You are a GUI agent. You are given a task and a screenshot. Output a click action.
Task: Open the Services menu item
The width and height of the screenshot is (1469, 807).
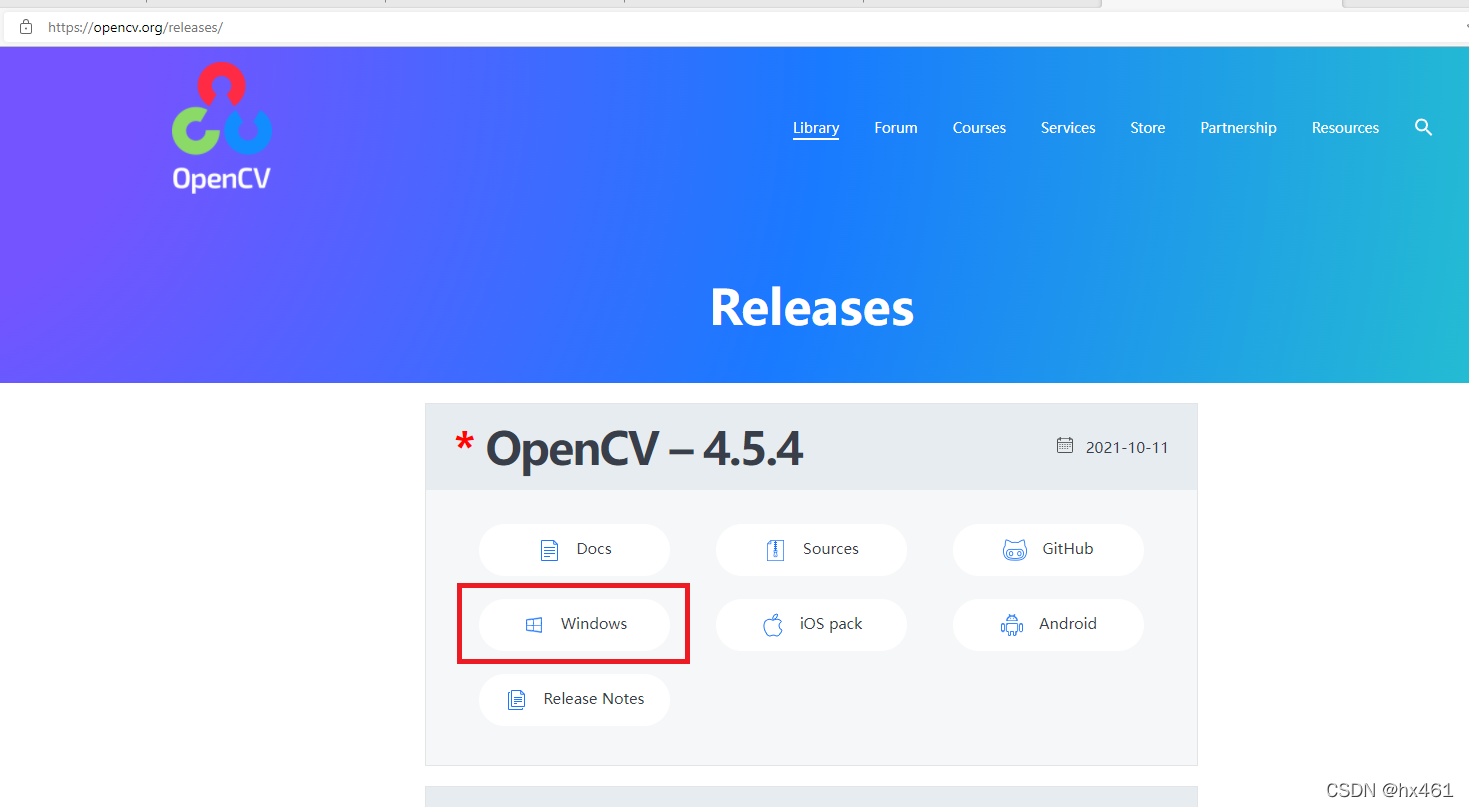click(x=1068, y=128)
